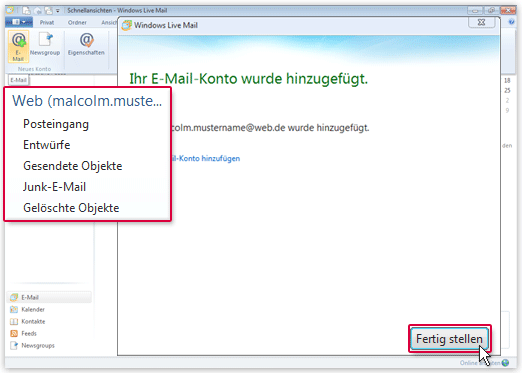Open the Gelöschte Objekte folder

[71, 208]
